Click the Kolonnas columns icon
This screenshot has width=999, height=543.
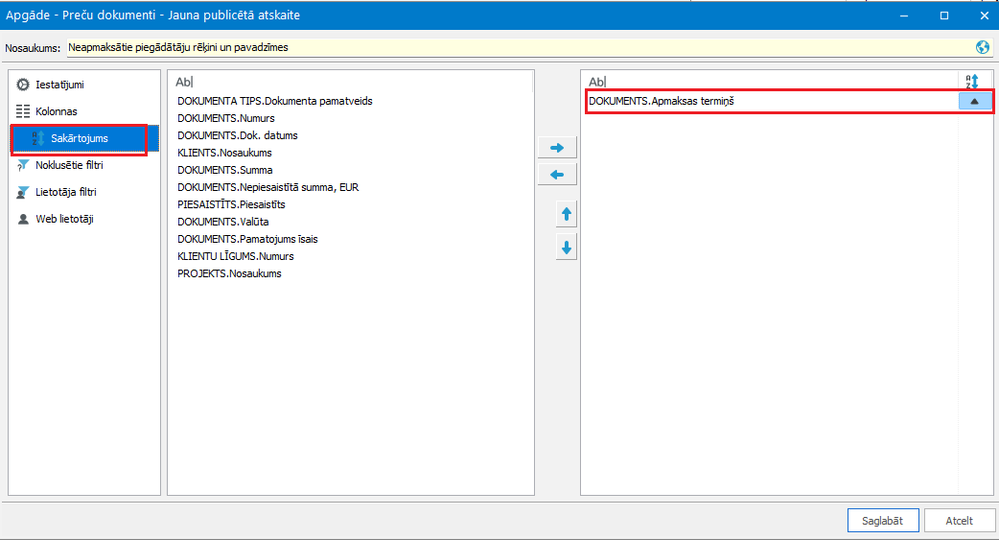point(23,112)
